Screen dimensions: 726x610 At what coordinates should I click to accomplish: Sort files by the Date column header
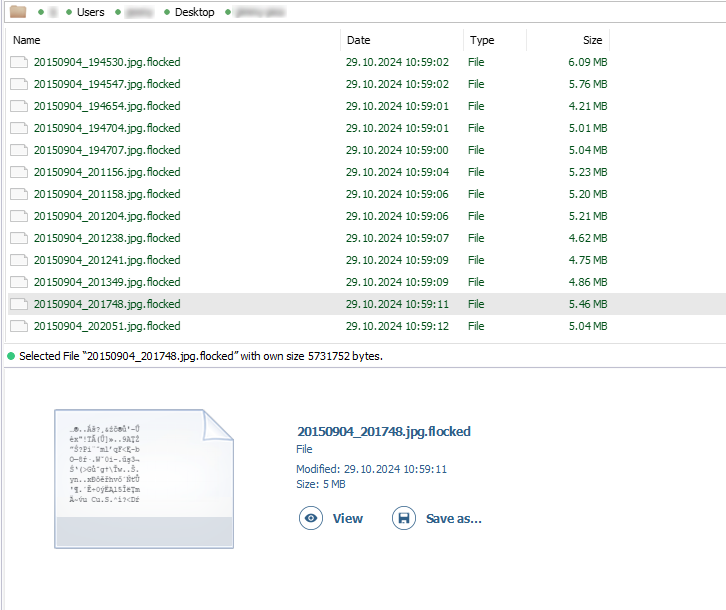[358, 40]
